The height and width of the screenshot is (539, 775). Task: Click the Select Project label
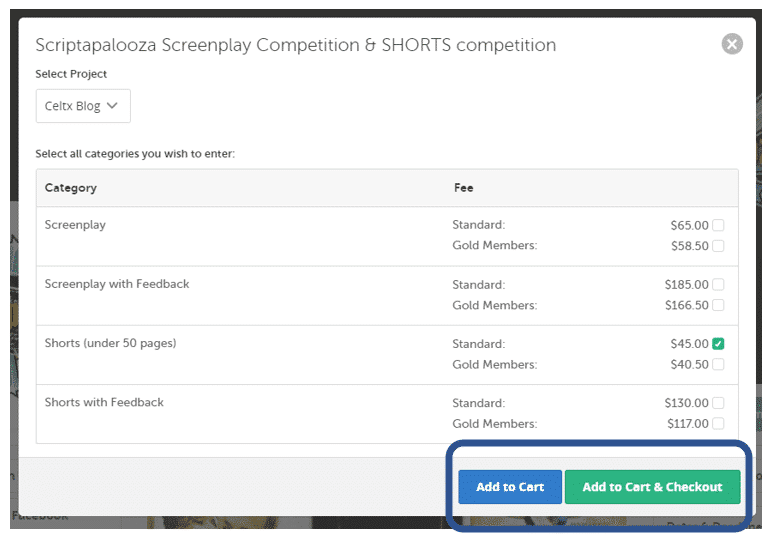71,74
